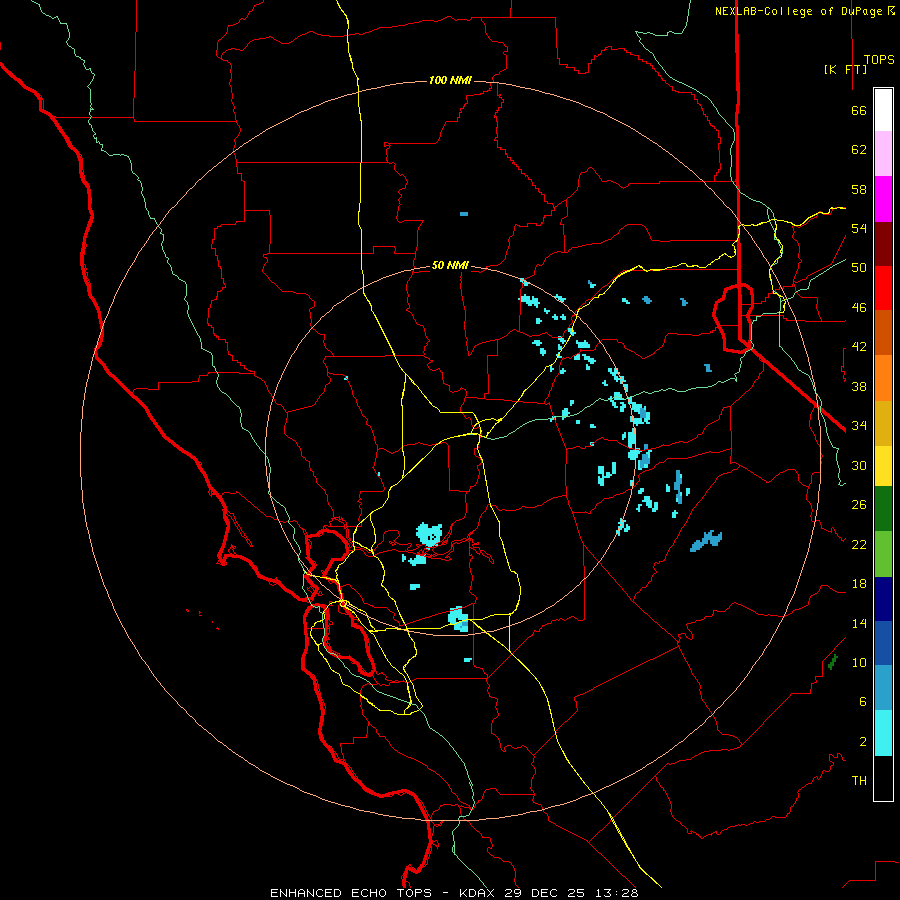
Task: Click the legend value '18'
Action: pos(859,584)
